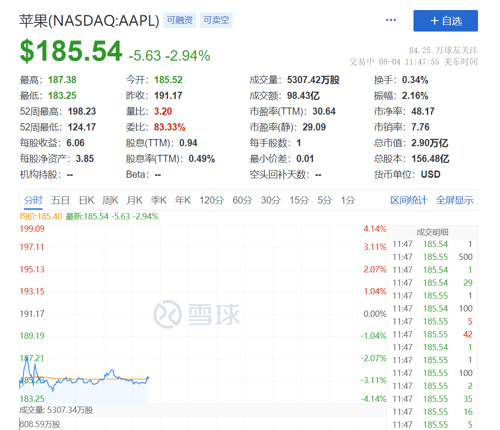Select the 季K chart tab
This screenshot has height=430, width=500.
pyautogui.click(x=159, y=200)
